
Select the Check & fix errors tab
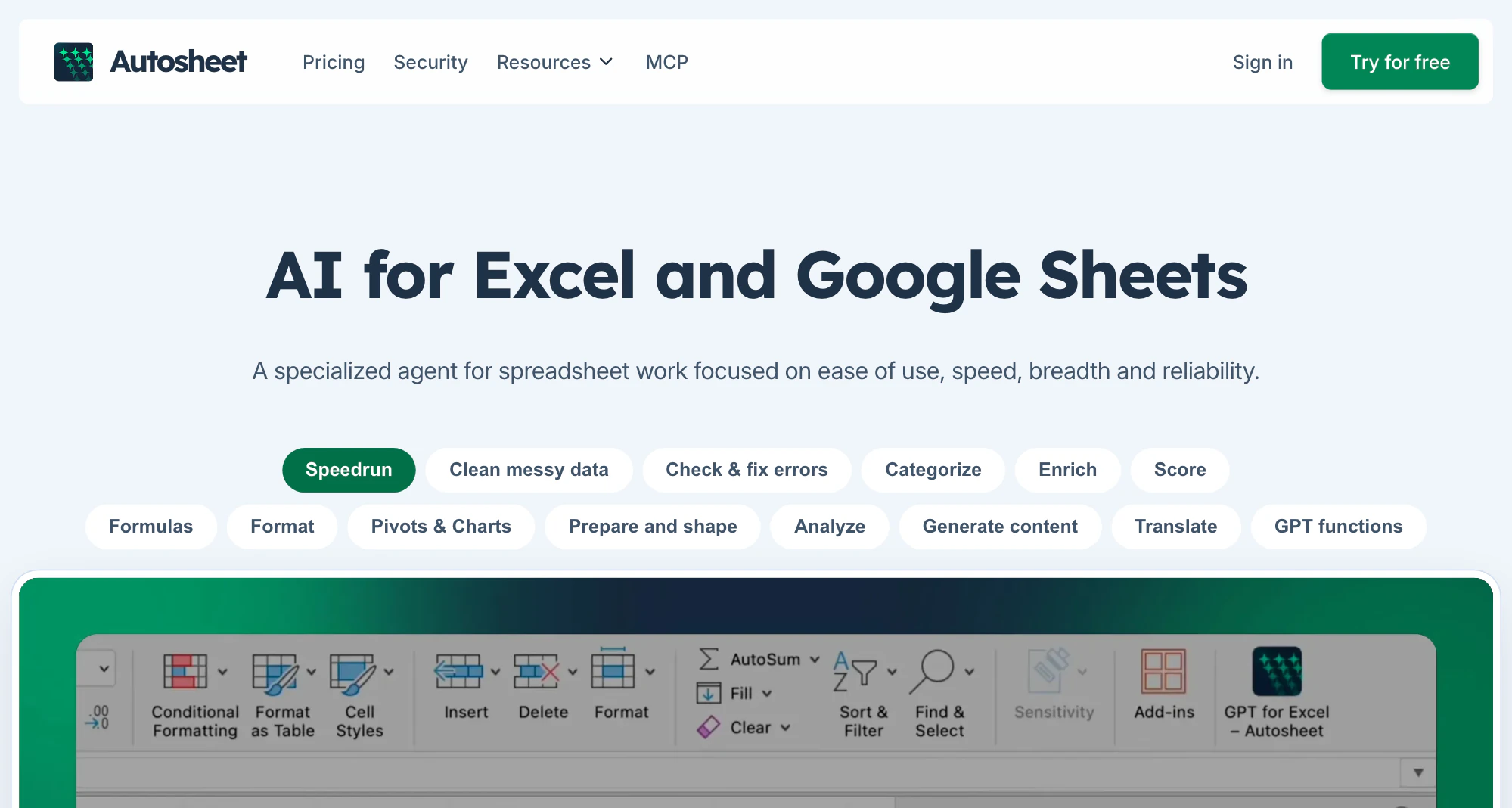coord(747,470)
